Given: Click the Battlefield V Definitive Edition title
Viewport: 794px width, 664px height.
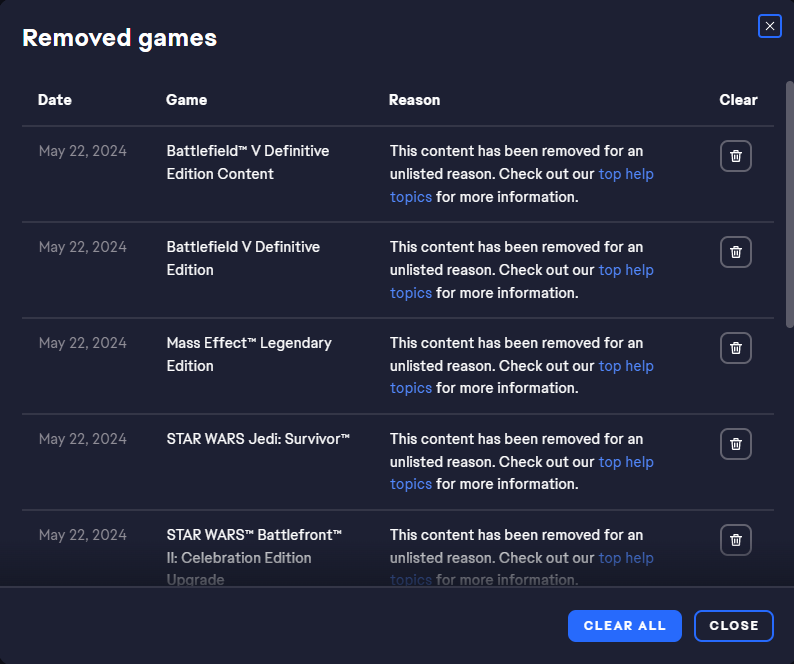Looking at the screenshot, I should tap(244, 258).
